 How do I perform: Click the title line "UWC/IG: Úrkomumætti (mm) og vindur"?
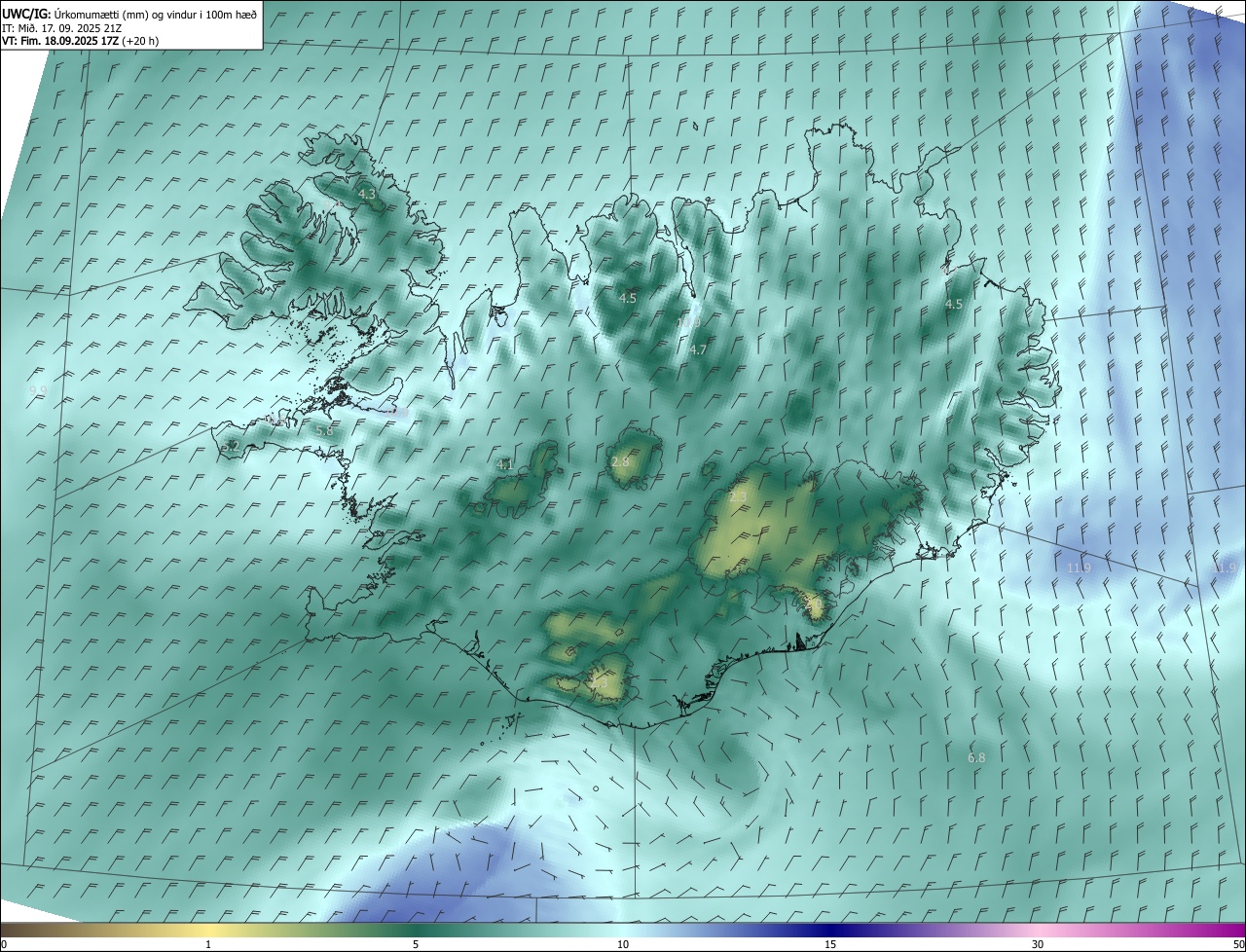coord(129,14)
